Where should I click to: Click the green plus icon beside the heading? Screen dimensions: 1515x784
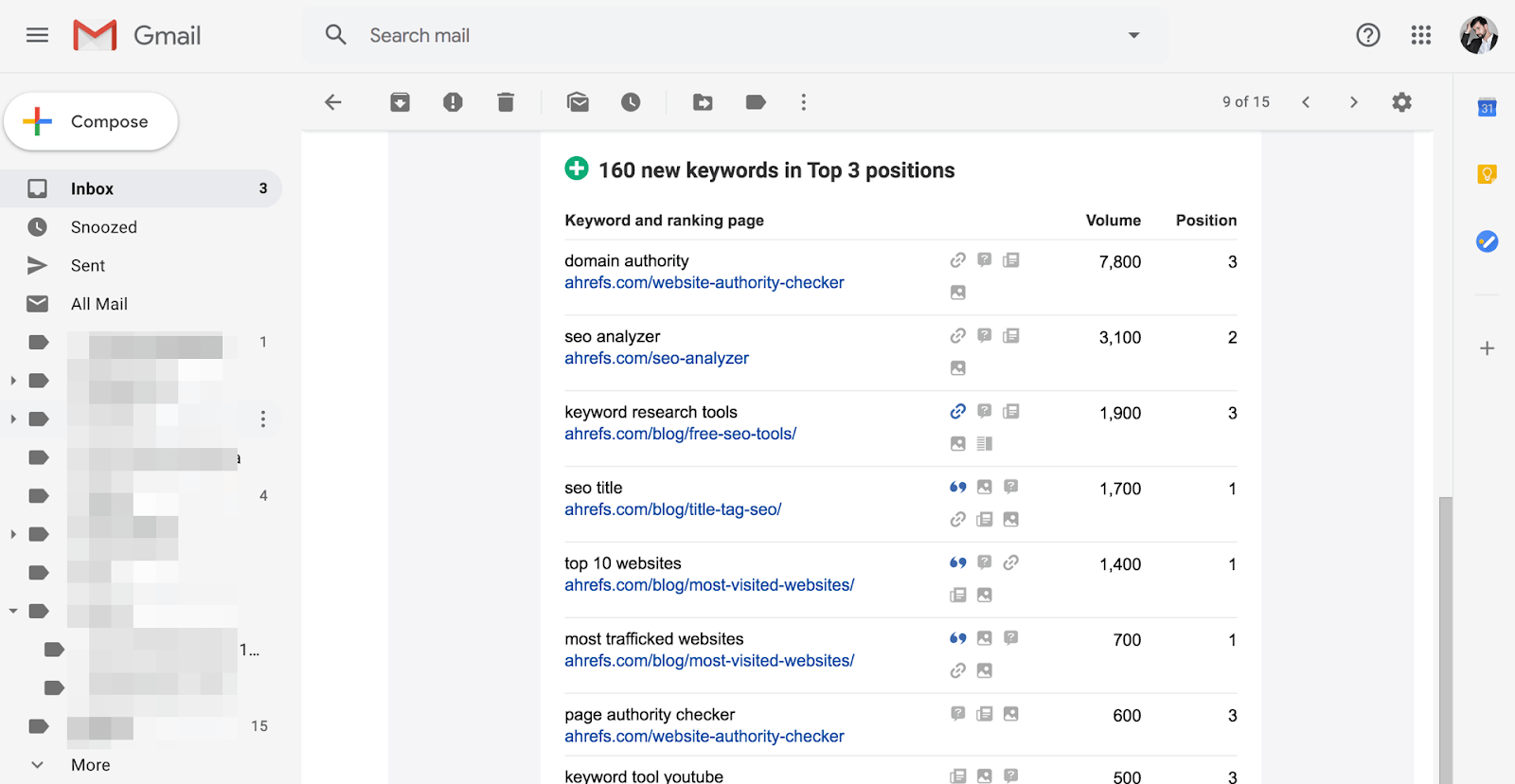577,169
